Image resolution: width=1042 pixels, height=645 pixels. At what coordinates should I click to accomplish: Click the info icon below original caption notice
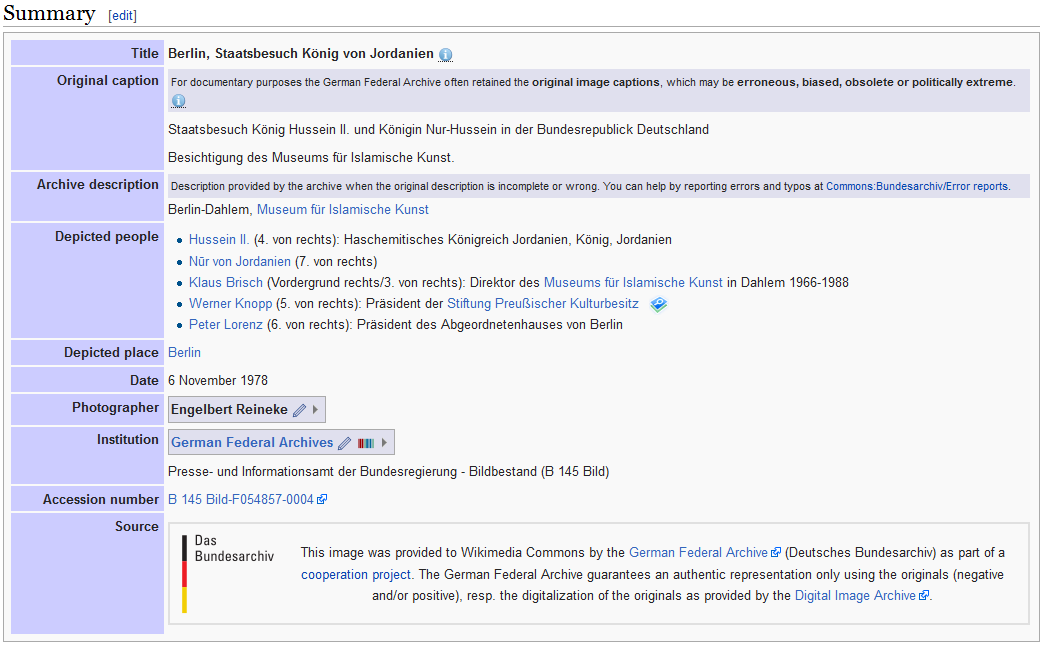(178, 101)
